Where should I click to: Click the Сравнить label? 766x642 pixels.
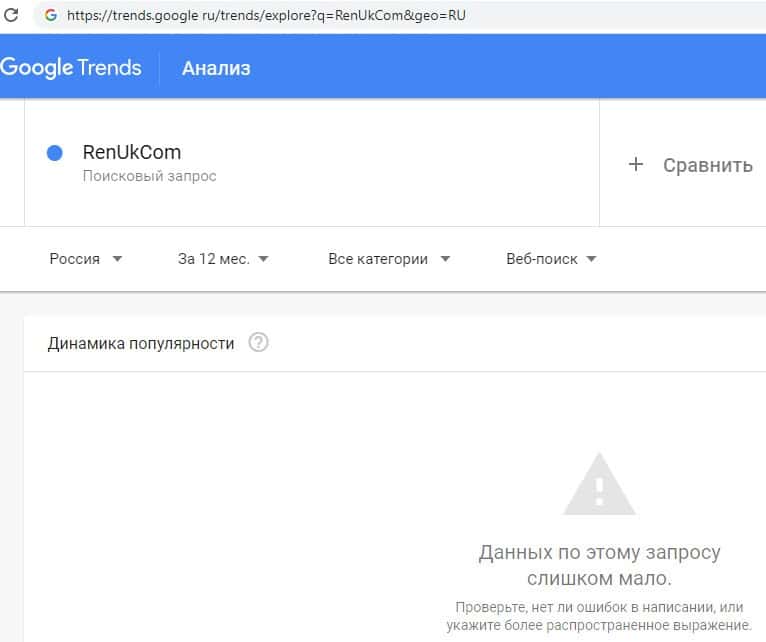click(x=707, y=165)
